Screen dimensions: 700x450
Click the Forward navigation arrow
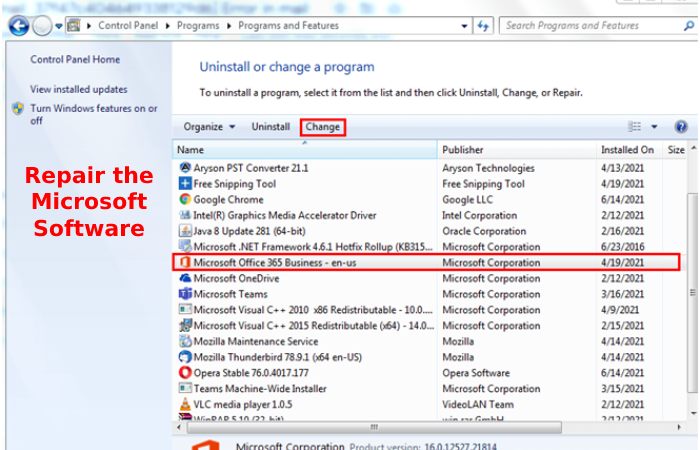point(42,26)
